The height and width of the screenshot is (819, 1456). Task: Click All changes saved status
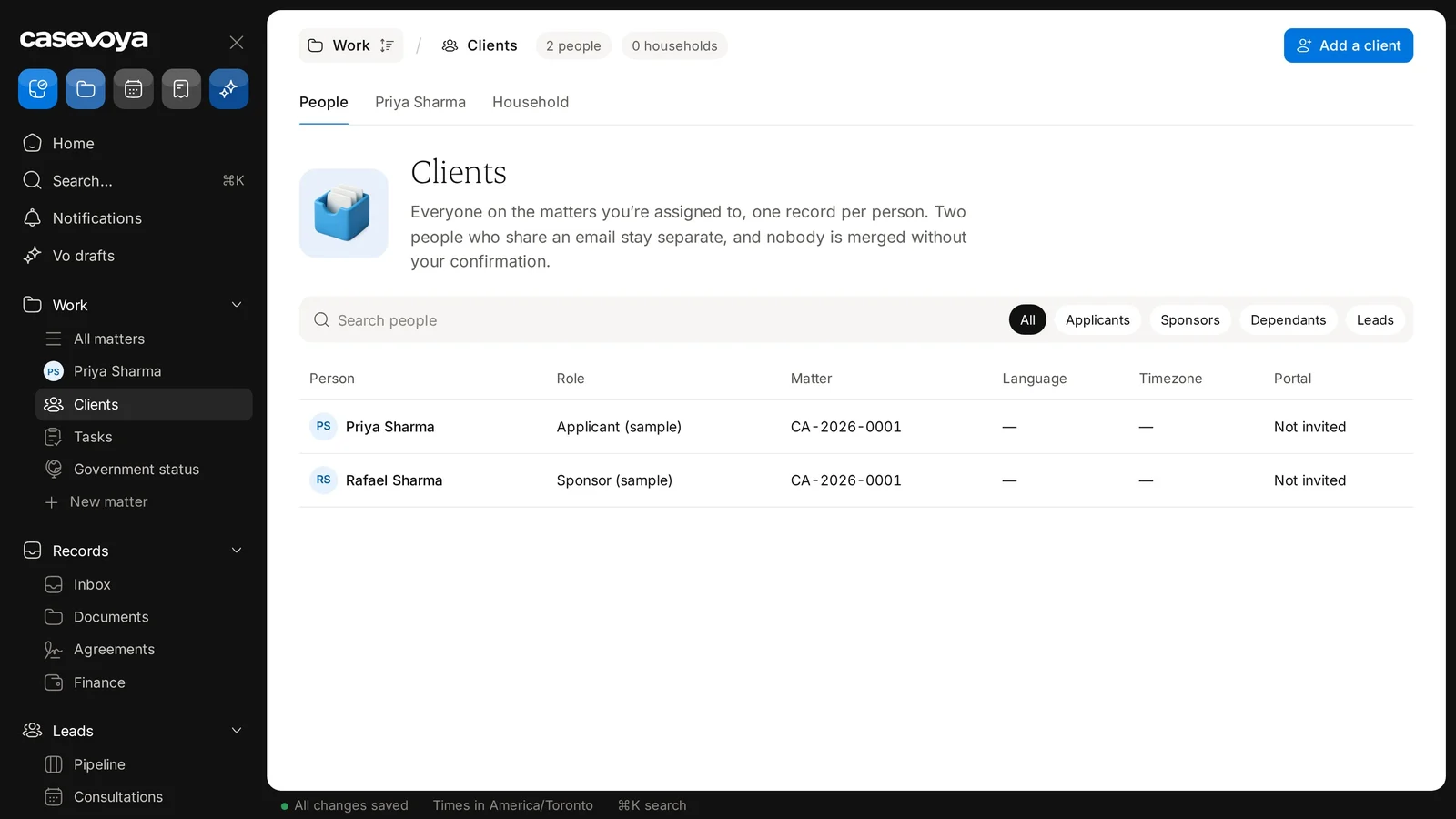[x=345, y=805]
